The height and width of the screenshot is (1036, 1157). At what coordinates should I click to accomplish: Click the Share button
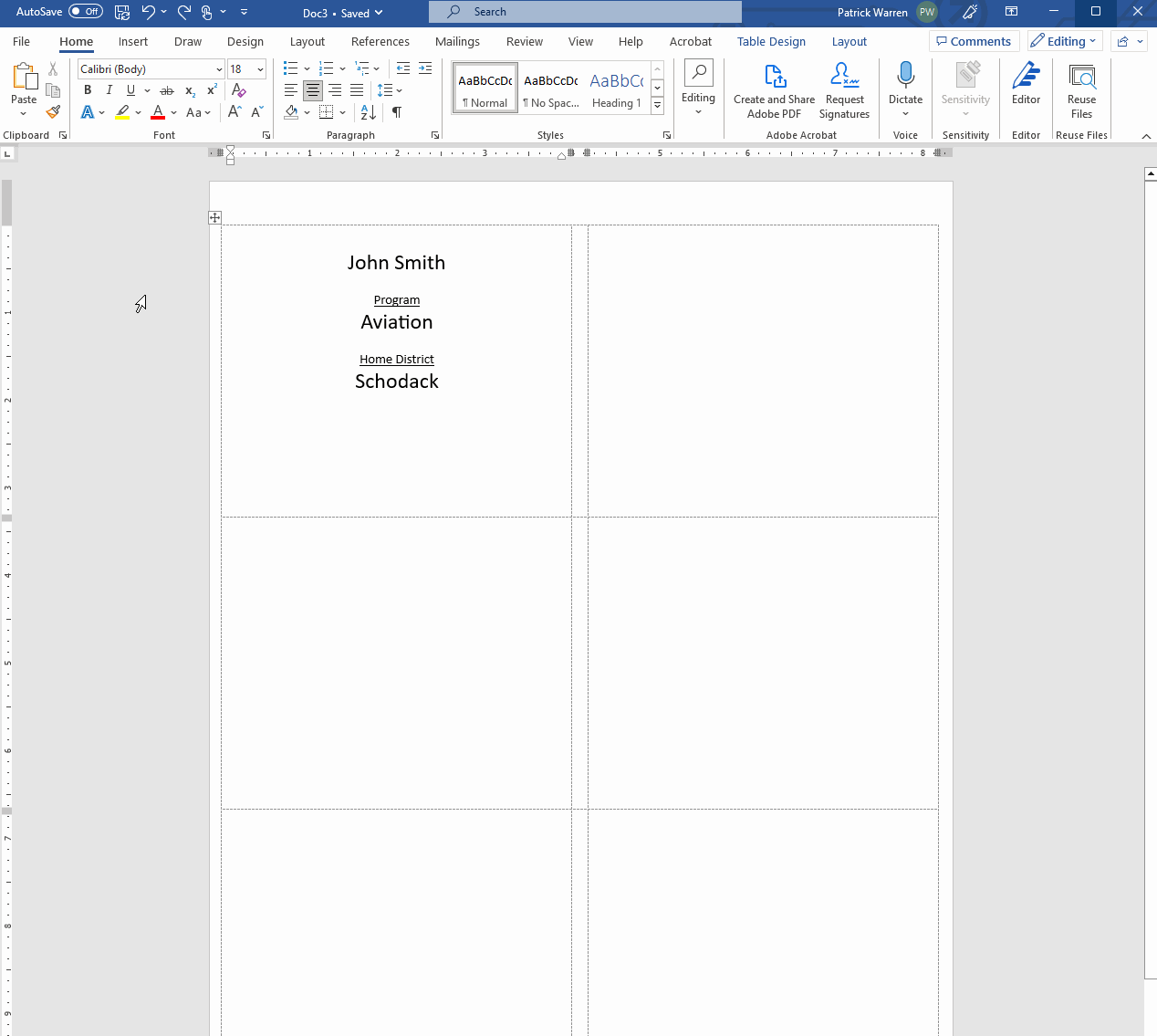click(x=1129, y=41)
